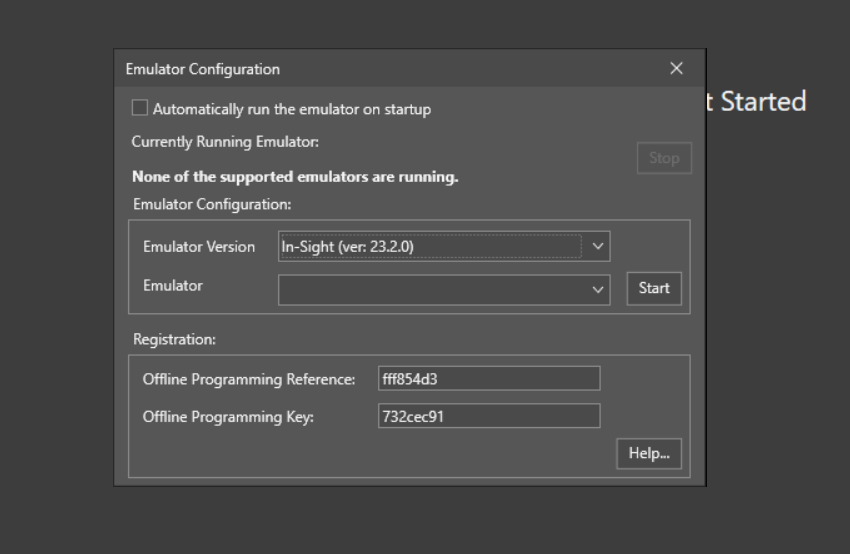Image resolution: width=850 pixels, height=554 pixels.
Task: Click the "Emulator Version" label
Action: point(199,247)
